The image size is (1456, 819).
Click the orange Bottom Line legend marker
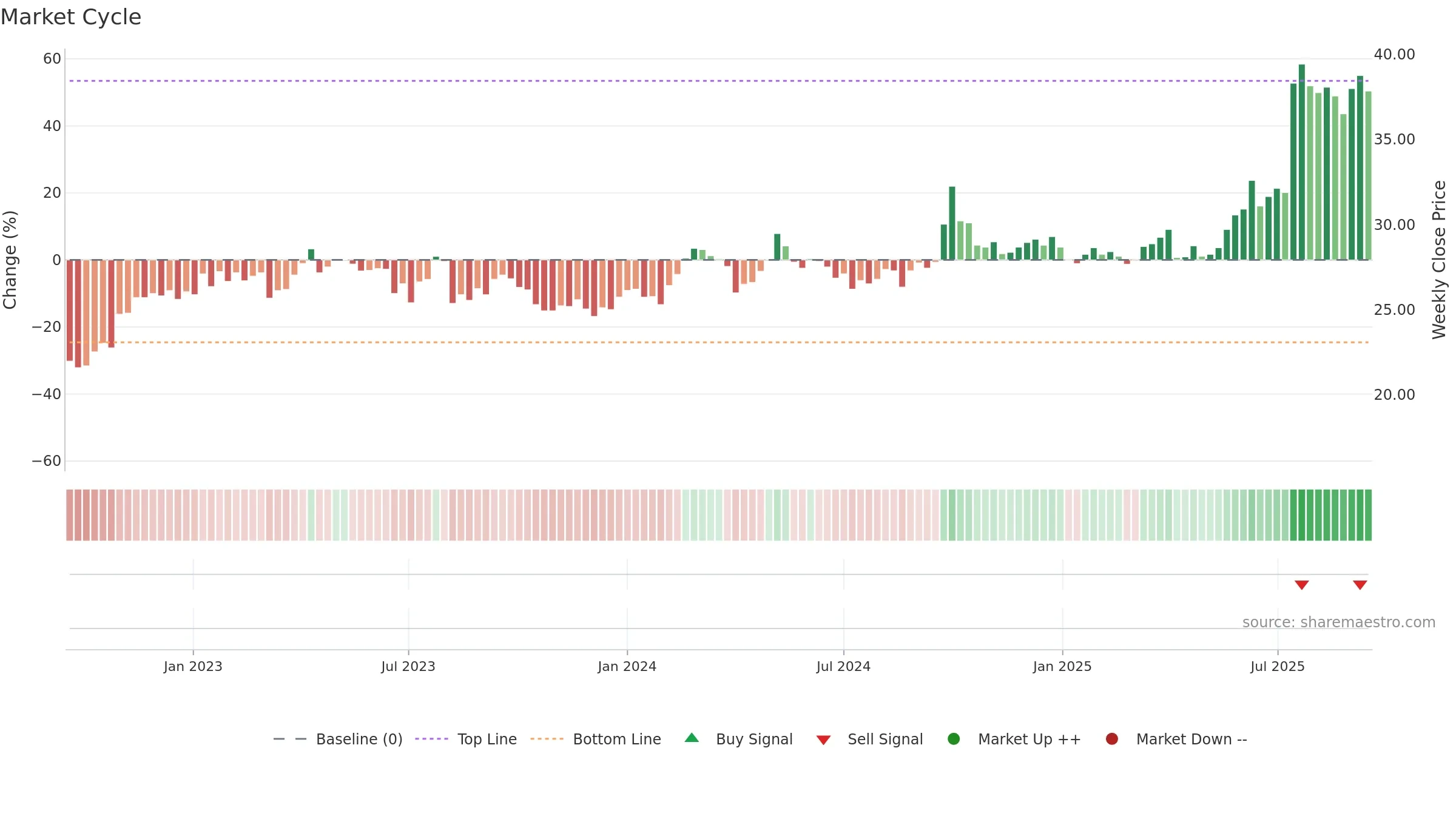547,739
